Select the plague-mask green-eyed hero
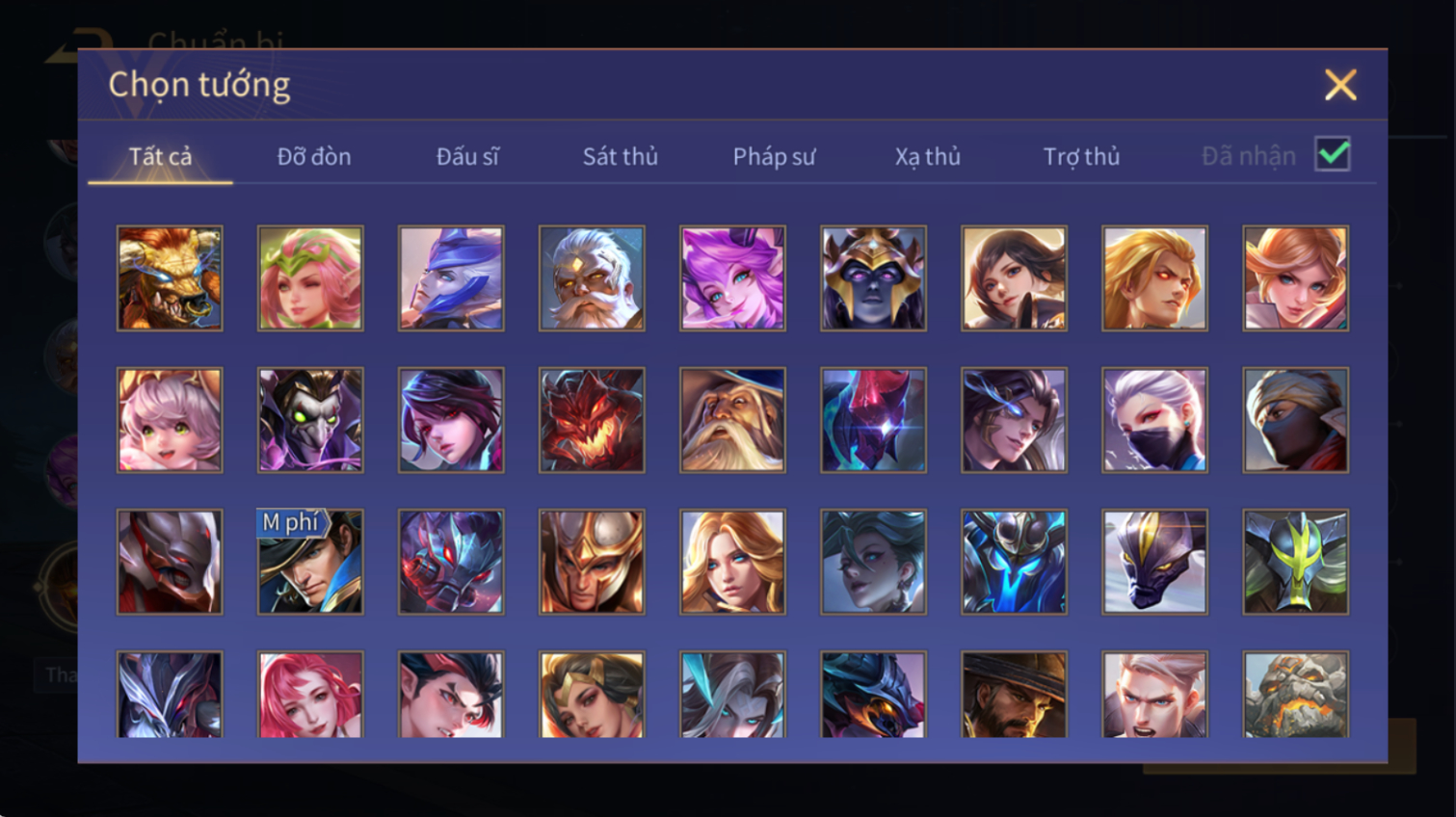 pos(310,420)
